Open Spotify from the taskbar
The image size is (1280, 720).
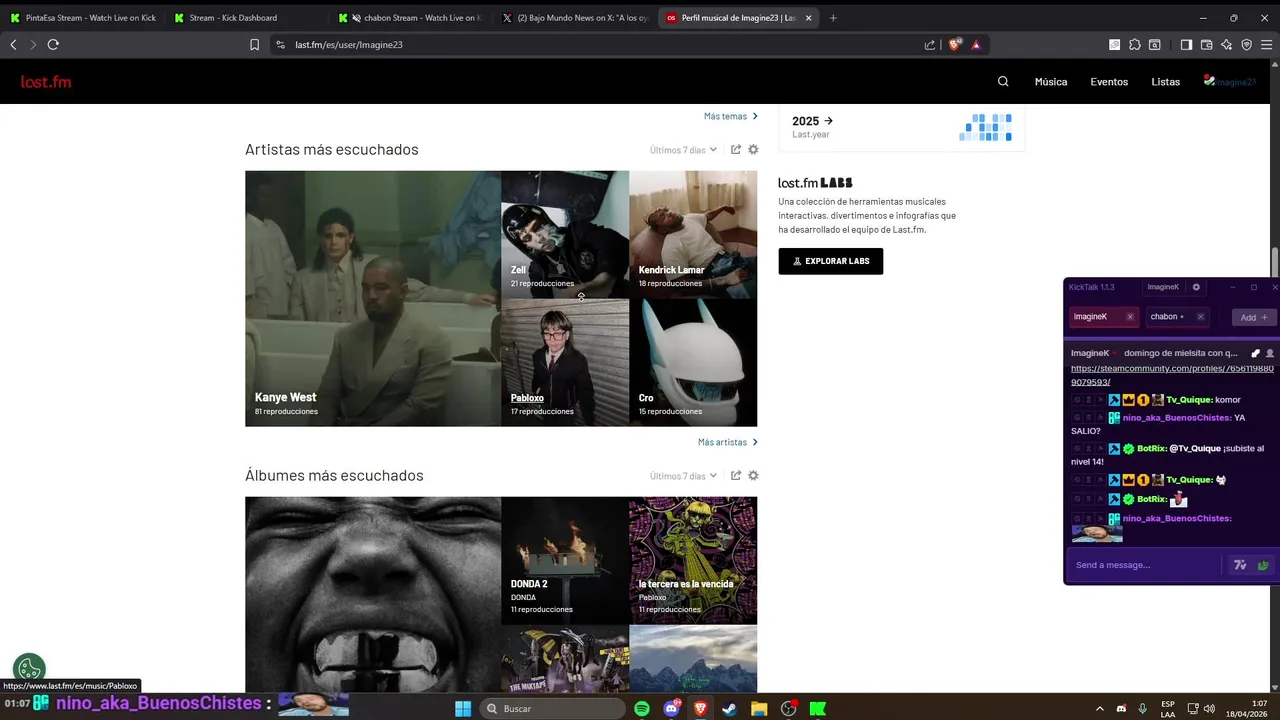pyautogui.click(x=642, y=709)
